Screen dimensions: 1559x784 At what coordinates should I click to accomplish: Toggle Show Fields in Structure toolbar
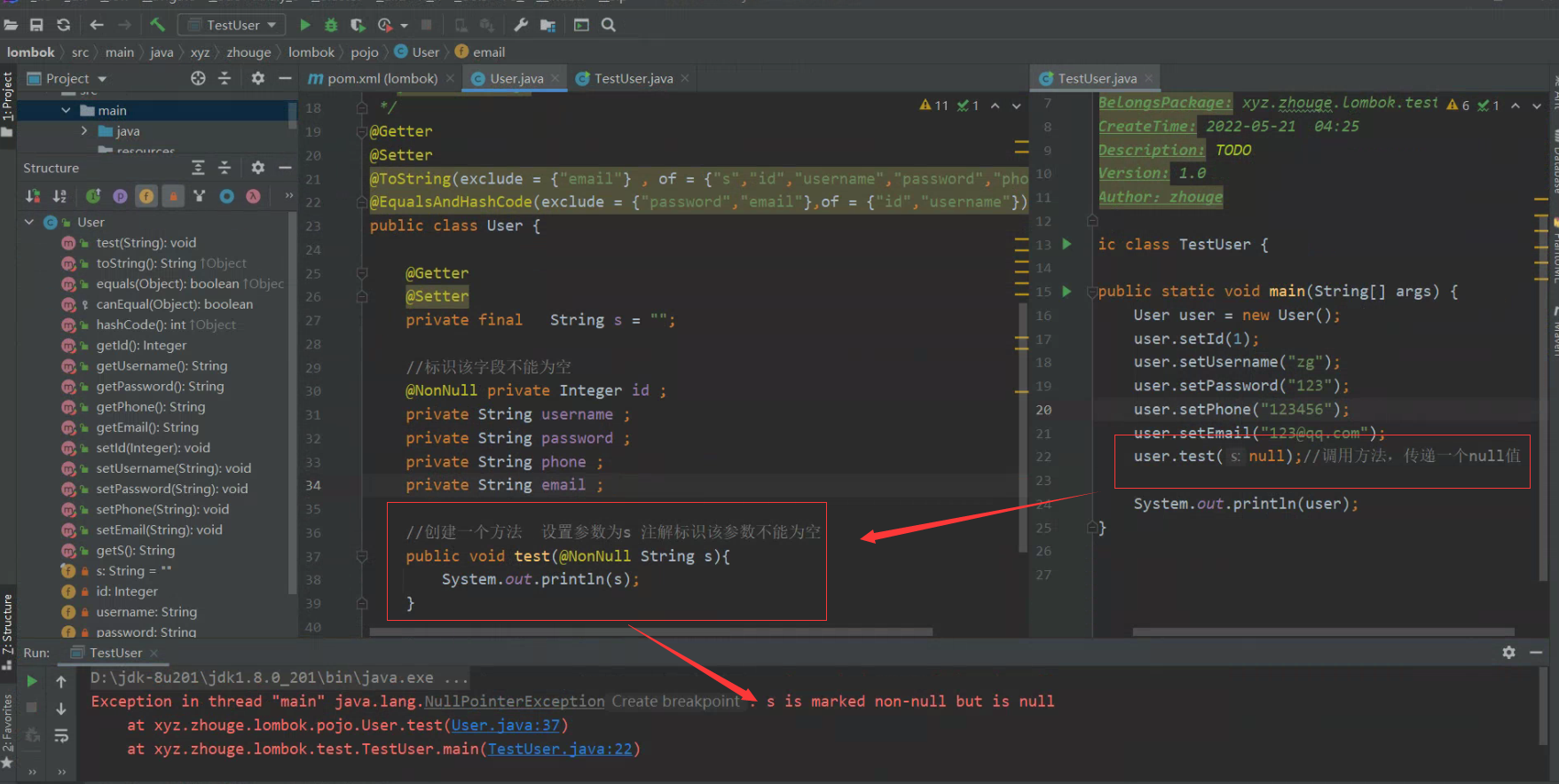(146, 196)
